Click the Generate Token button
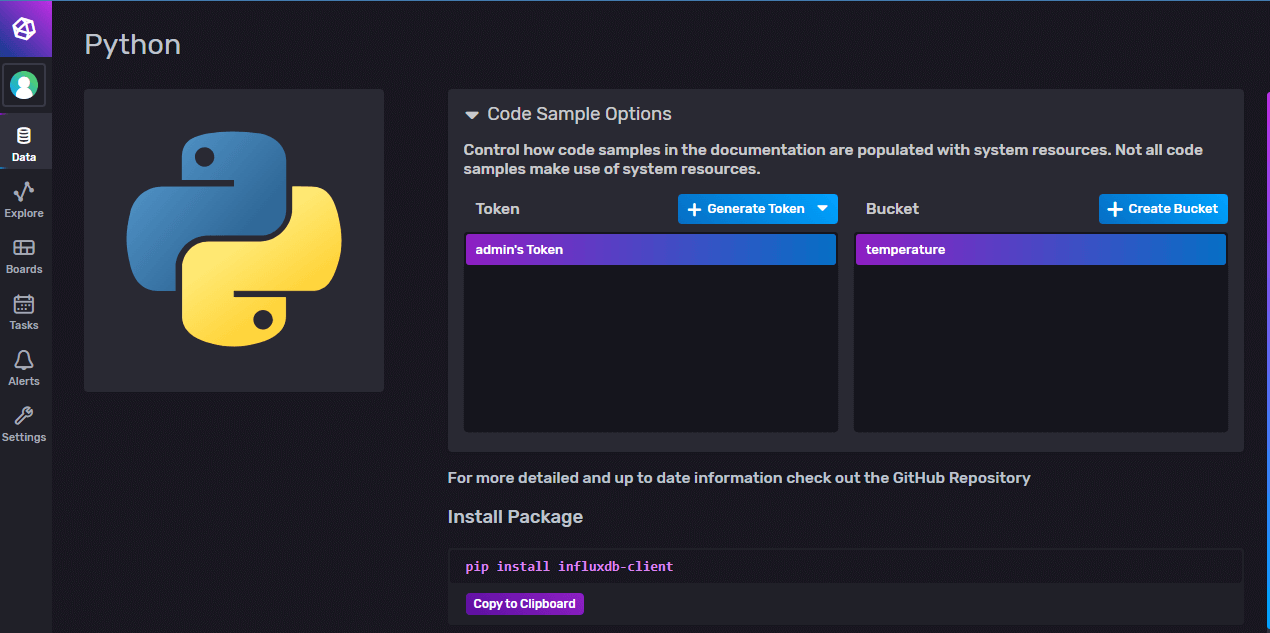1270x633 pixels. (x=746, y=209)
